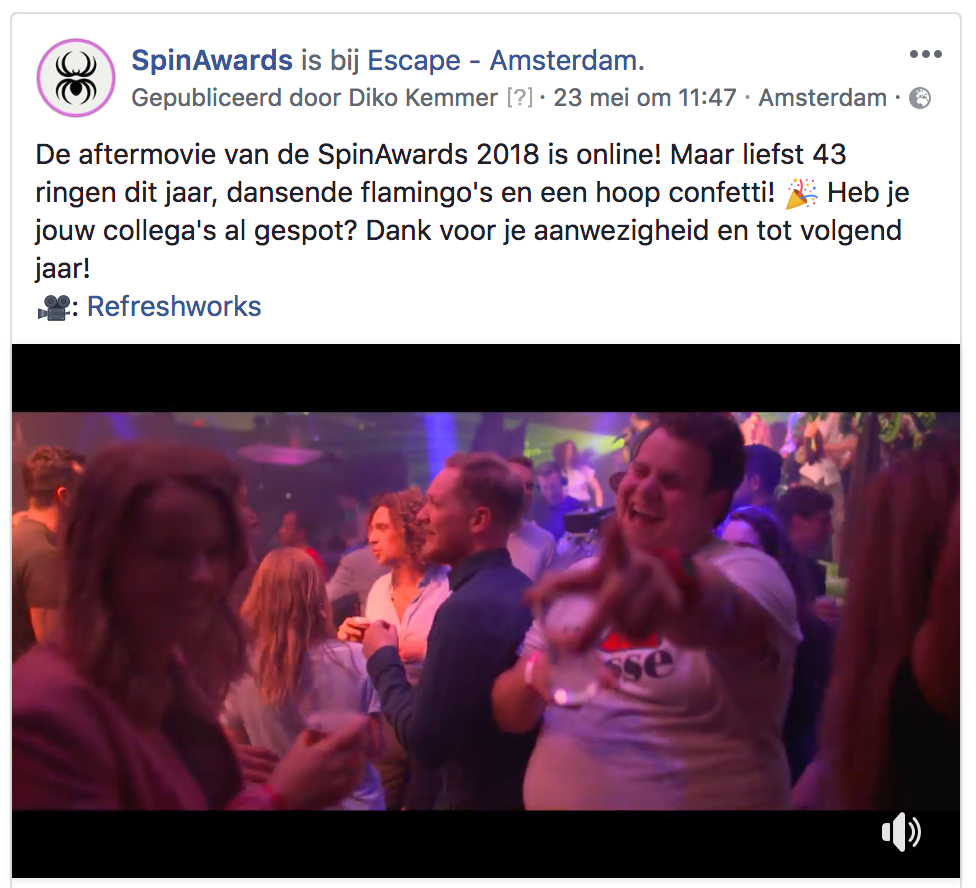Open the SpinAwards page link
Screen dimensions: 976x888
(212, 60)
